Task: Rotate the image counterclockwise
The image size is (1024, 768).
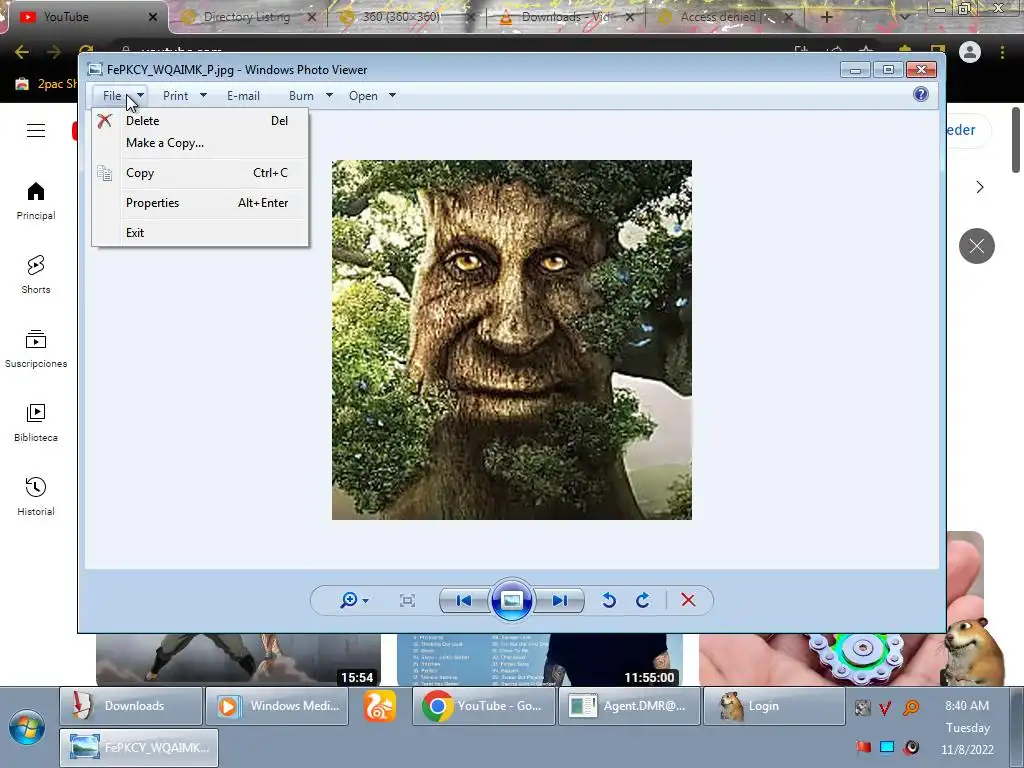Action: [x=609, y=600]
